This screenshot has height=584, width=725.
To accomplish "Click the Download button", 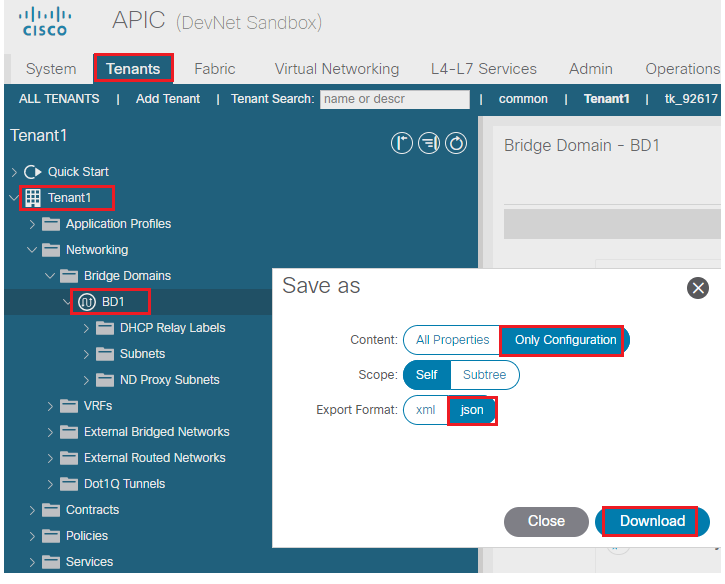I will pos(652,521).
